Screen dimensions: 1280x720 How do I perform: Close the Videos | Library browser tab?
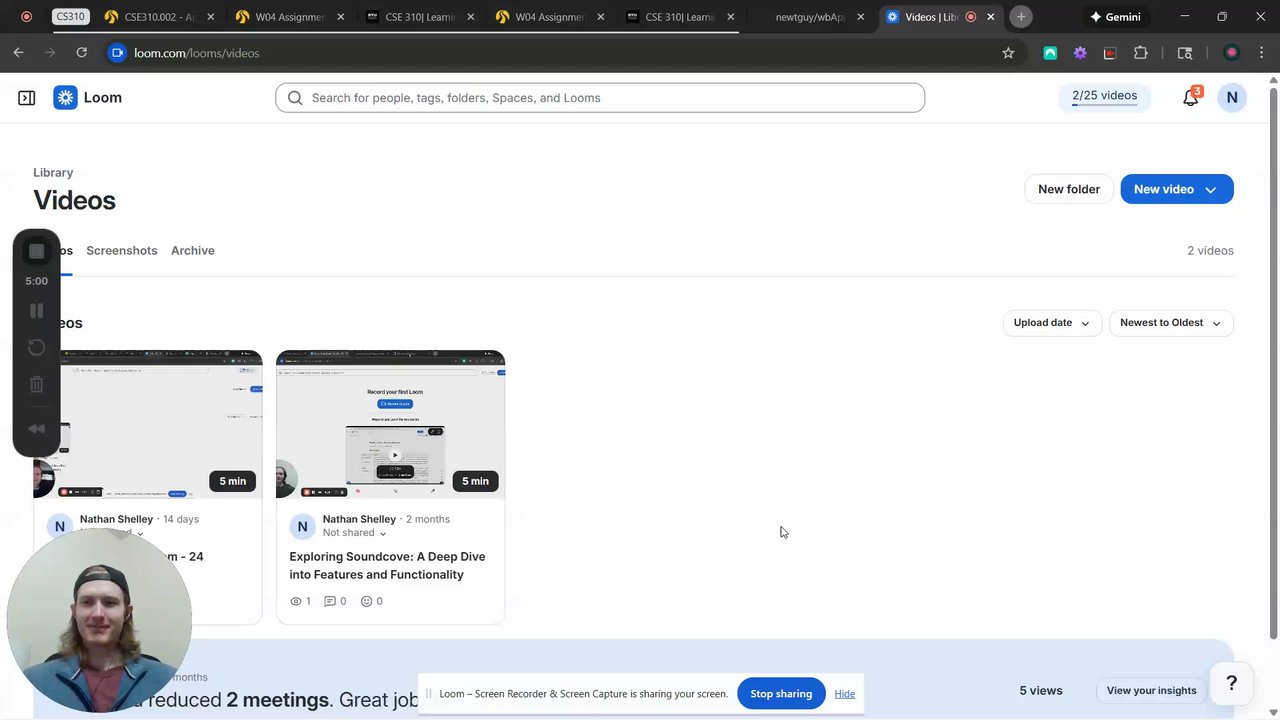click(991, 17)
